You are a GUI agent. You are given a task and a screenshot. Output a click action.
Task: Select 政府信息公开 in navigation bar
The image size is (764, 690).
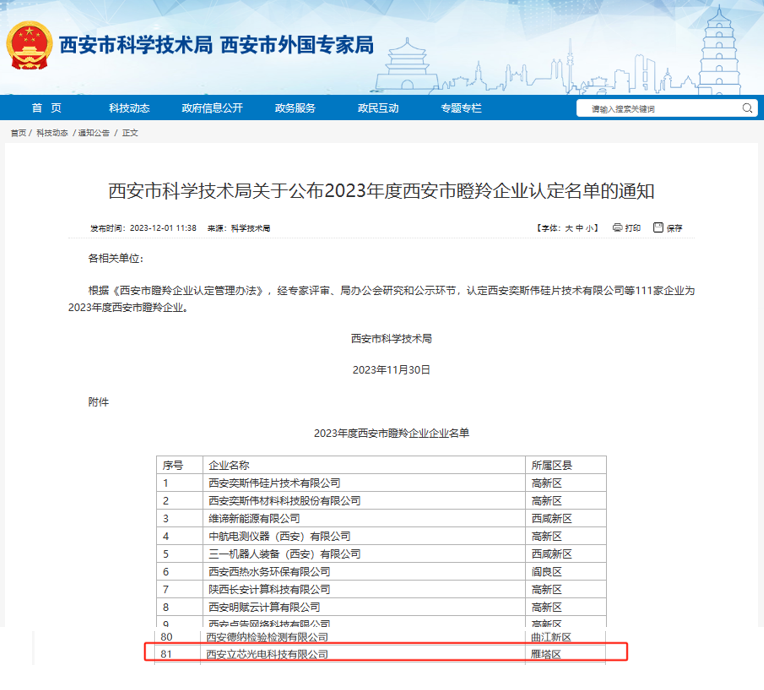212,108
